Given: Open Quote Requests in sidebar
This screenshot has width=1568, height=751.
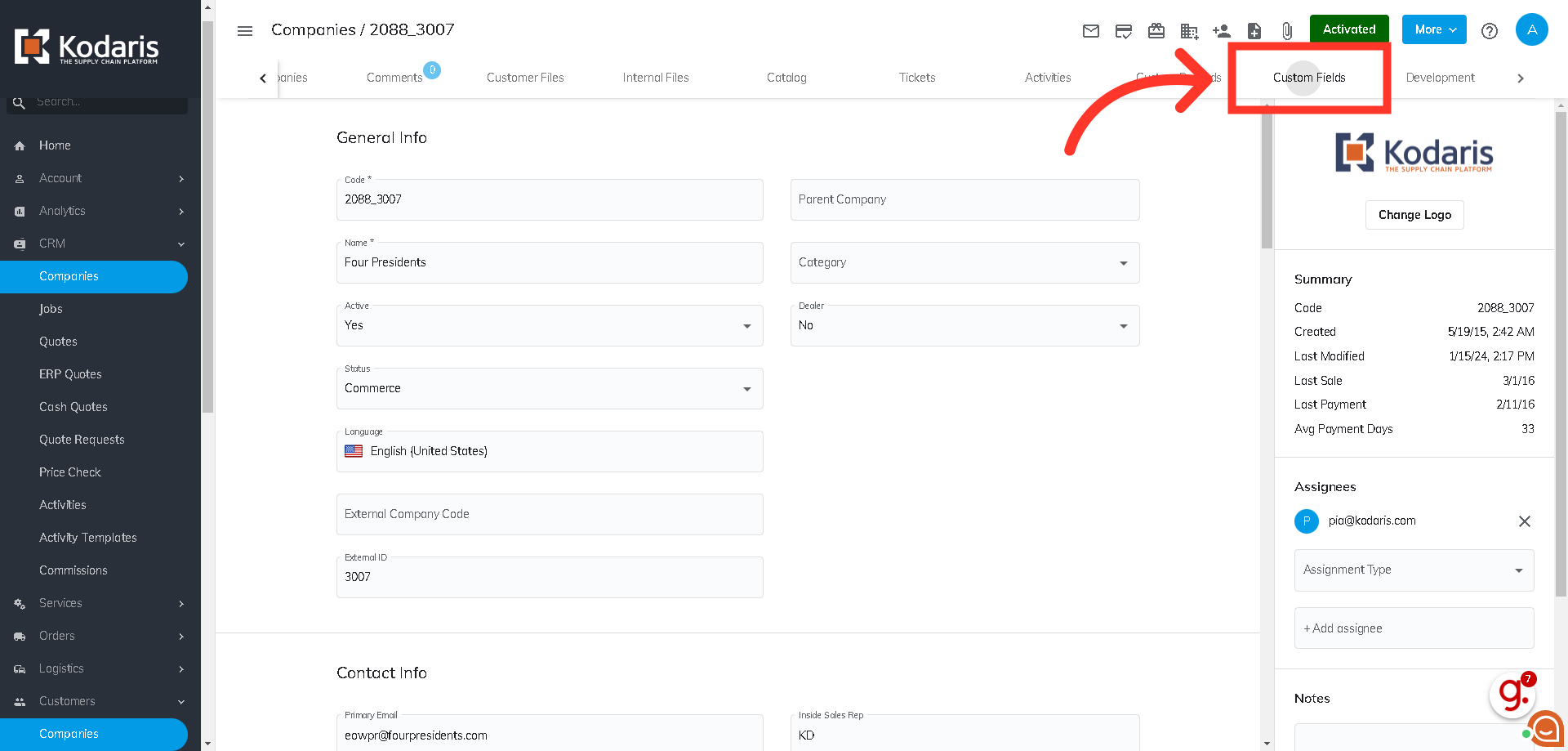Looking at the screenshot, I should pos(82,440).
